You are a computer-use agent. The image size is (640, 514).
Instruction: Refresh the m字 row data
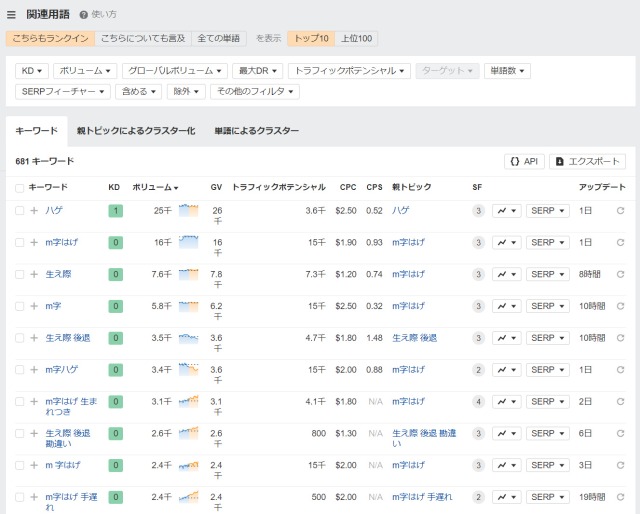620,306
